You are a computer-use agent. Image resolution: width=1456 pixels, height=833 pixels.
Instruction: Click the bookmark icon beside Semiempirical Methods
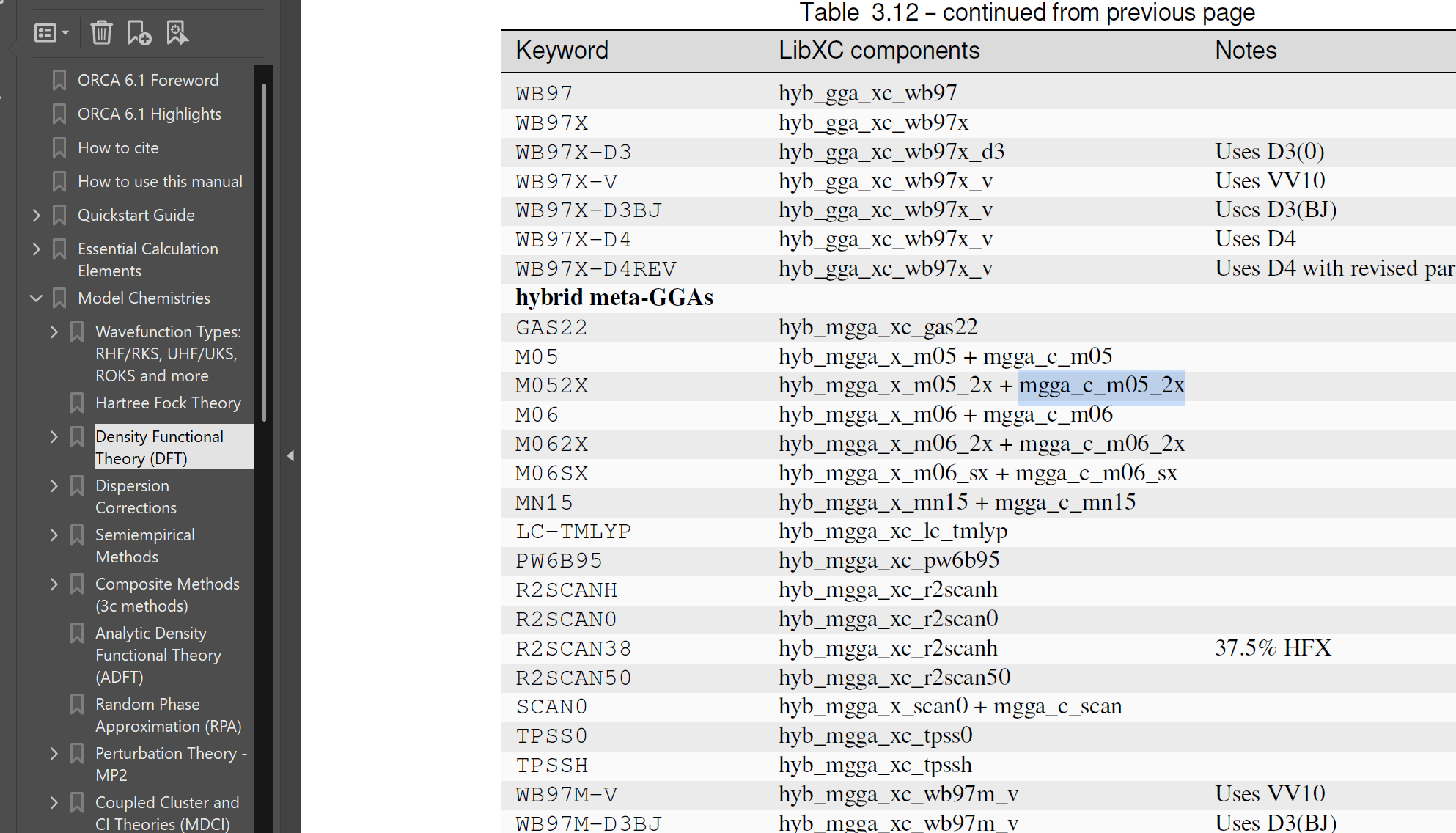(x=77, y=535)
